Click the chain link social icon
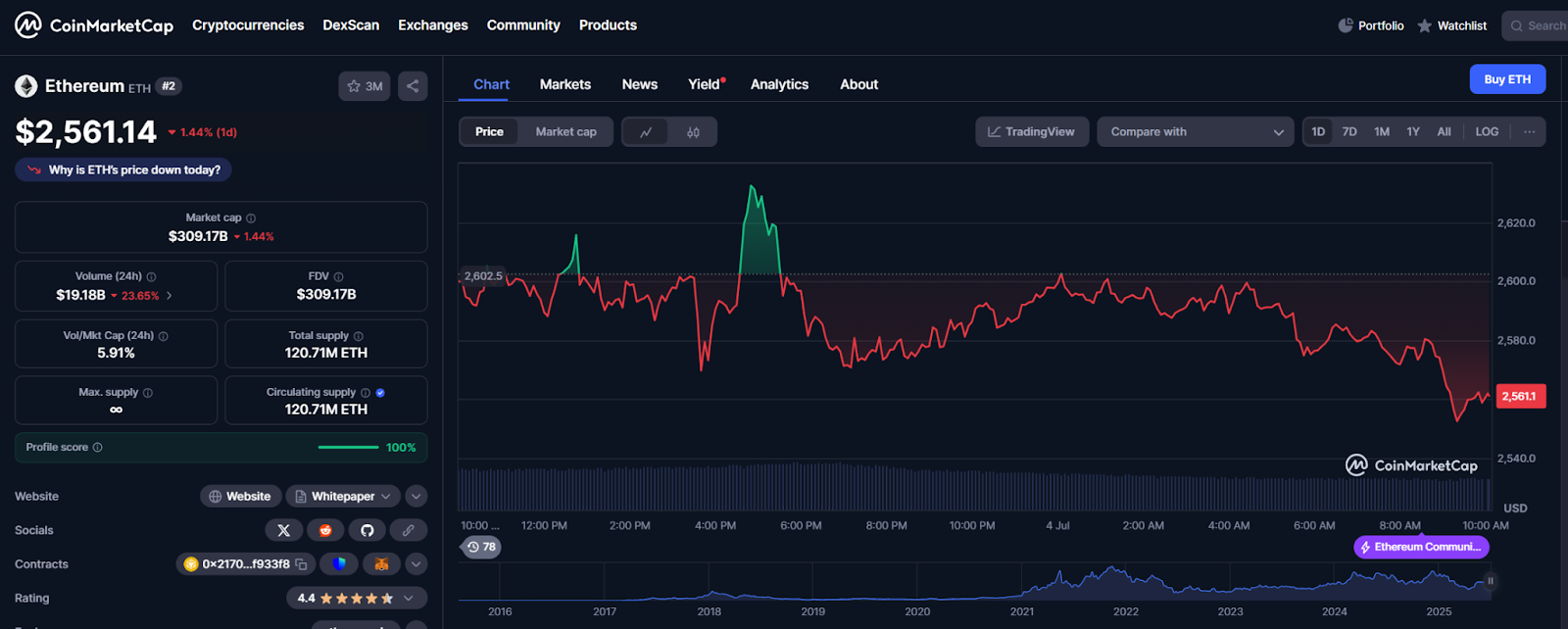Screen dimensions: 1568x629 [x=408, y=530]
